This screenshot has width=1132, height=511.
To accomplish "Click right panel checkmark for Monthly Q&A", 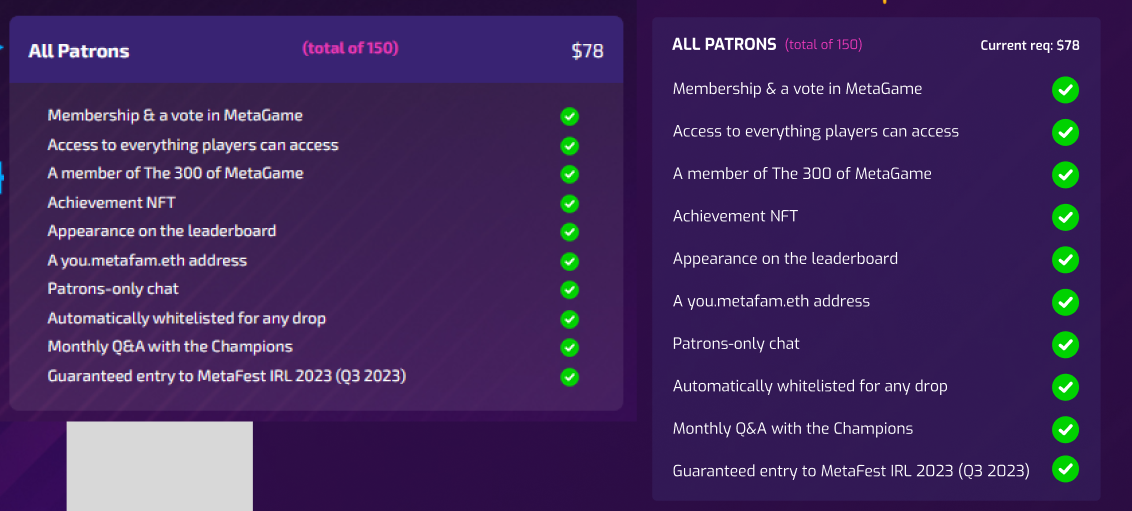I will coord(1065,429).
